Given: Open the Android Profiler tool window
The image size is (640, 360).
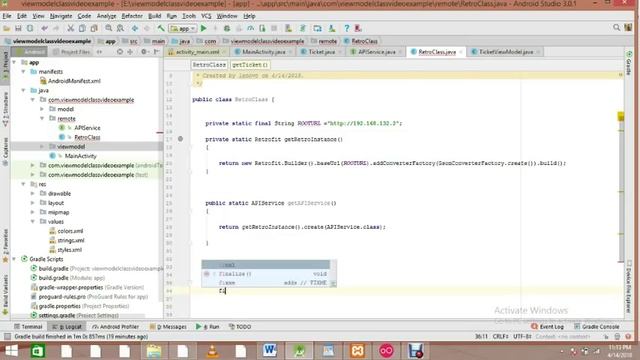Looking at the screenshot, I should [116, 327].
